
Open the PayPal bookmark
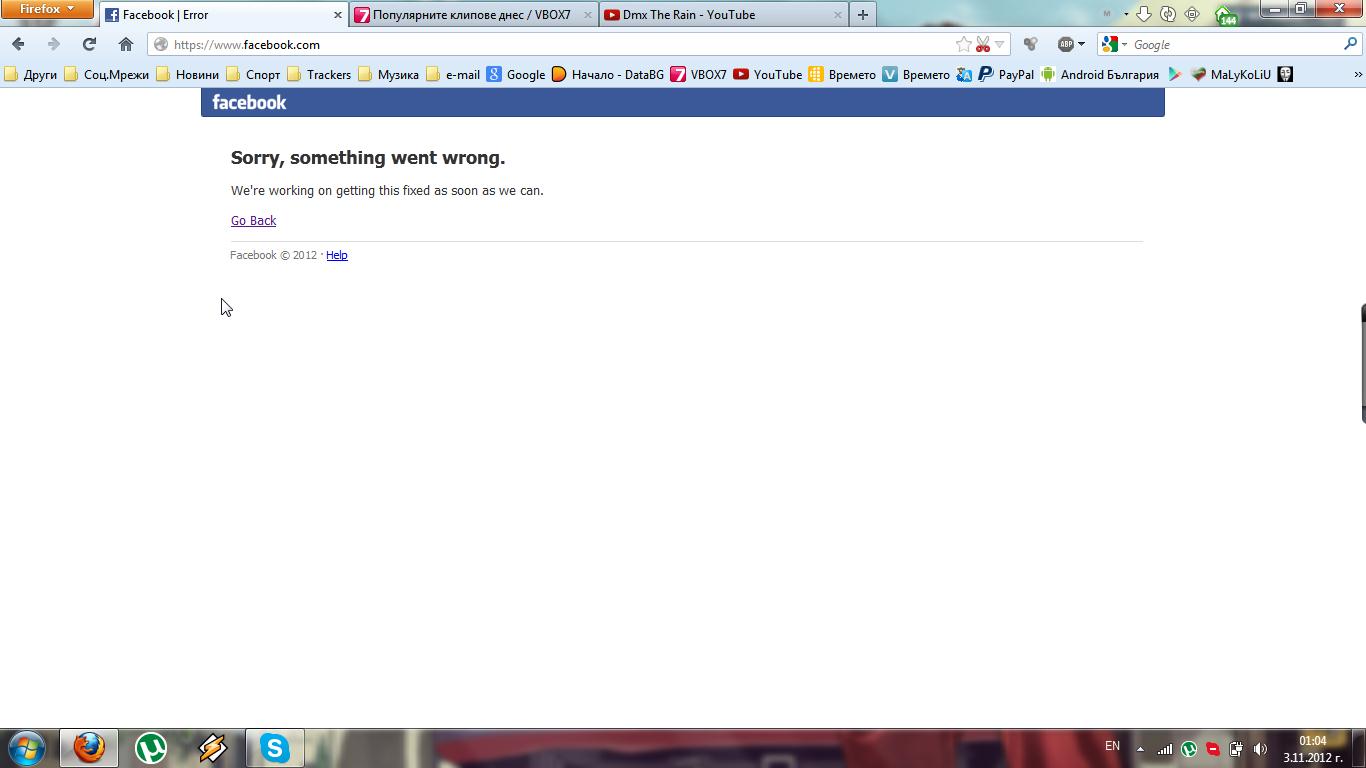click(1006, 74)
